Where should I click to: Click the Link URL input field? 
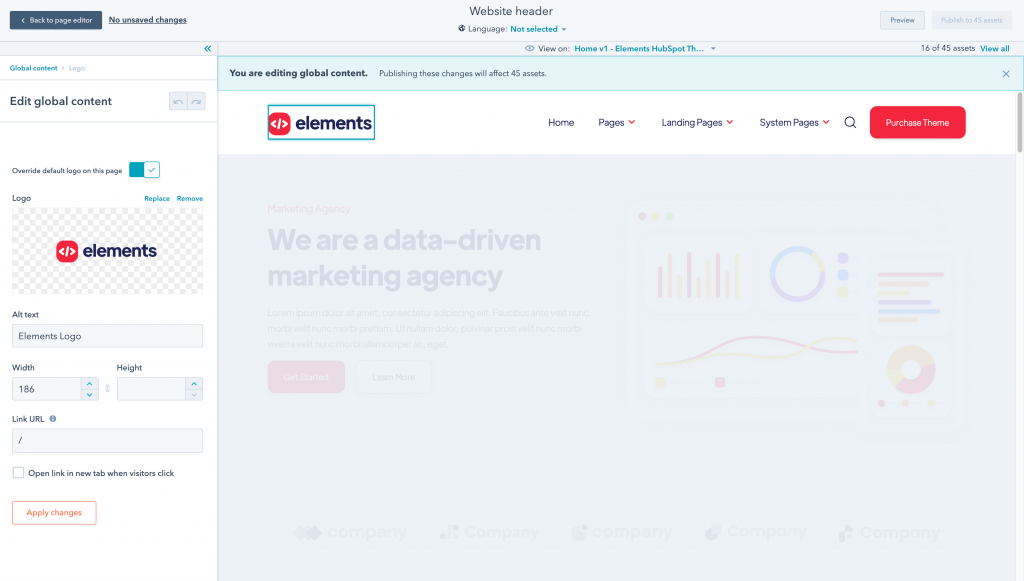click(107, 441)
